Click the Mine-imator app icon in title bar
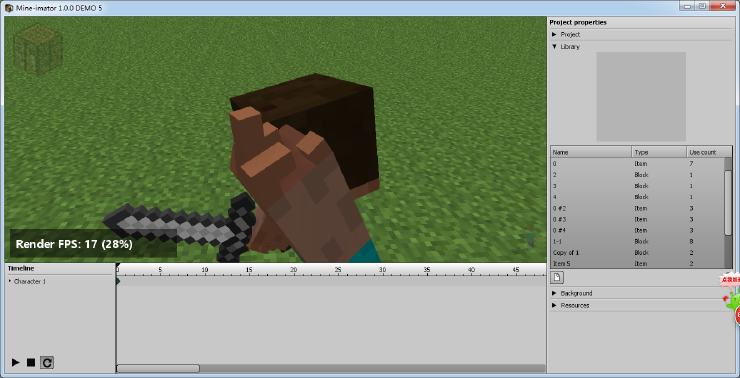 point(9,8)
